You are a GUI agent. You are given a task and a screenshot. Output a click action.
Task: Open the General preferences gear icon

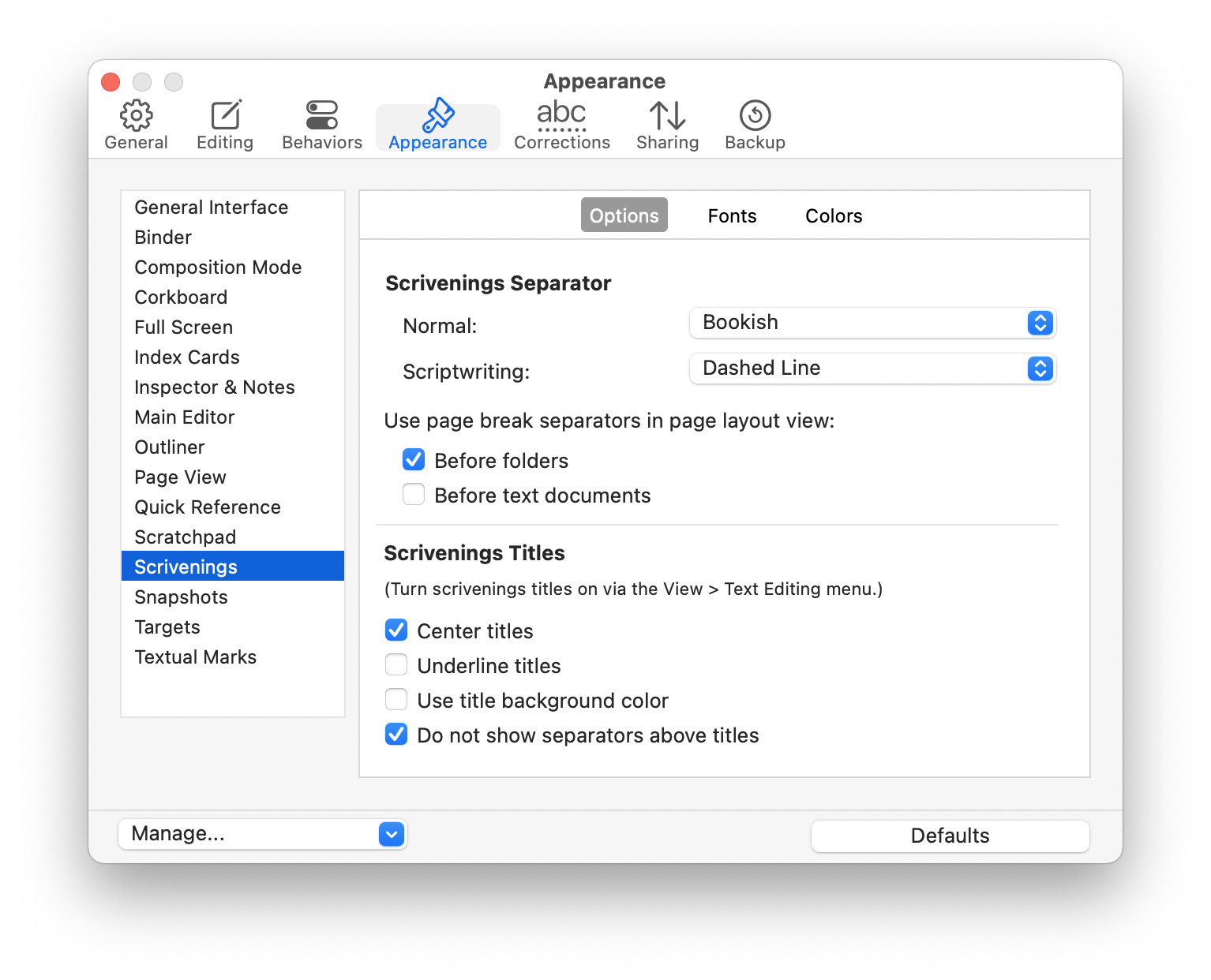136,116
